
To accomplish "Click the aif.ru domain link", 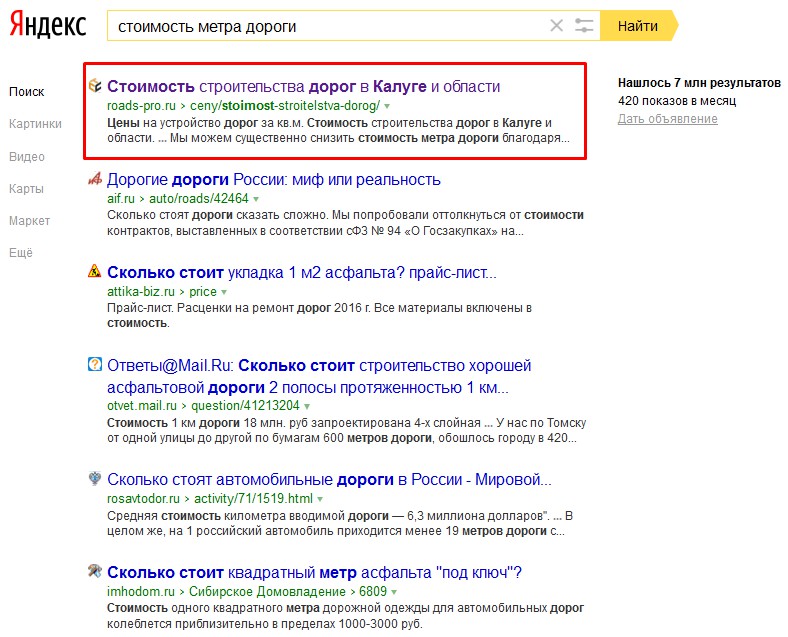I will click(121, 199).
